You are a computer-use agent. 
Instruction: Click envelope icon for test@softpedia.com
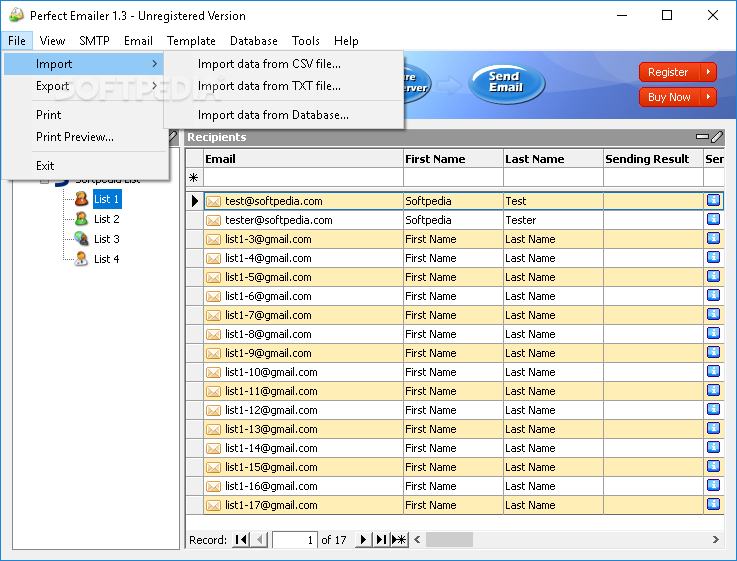click(x=213, y=202)
